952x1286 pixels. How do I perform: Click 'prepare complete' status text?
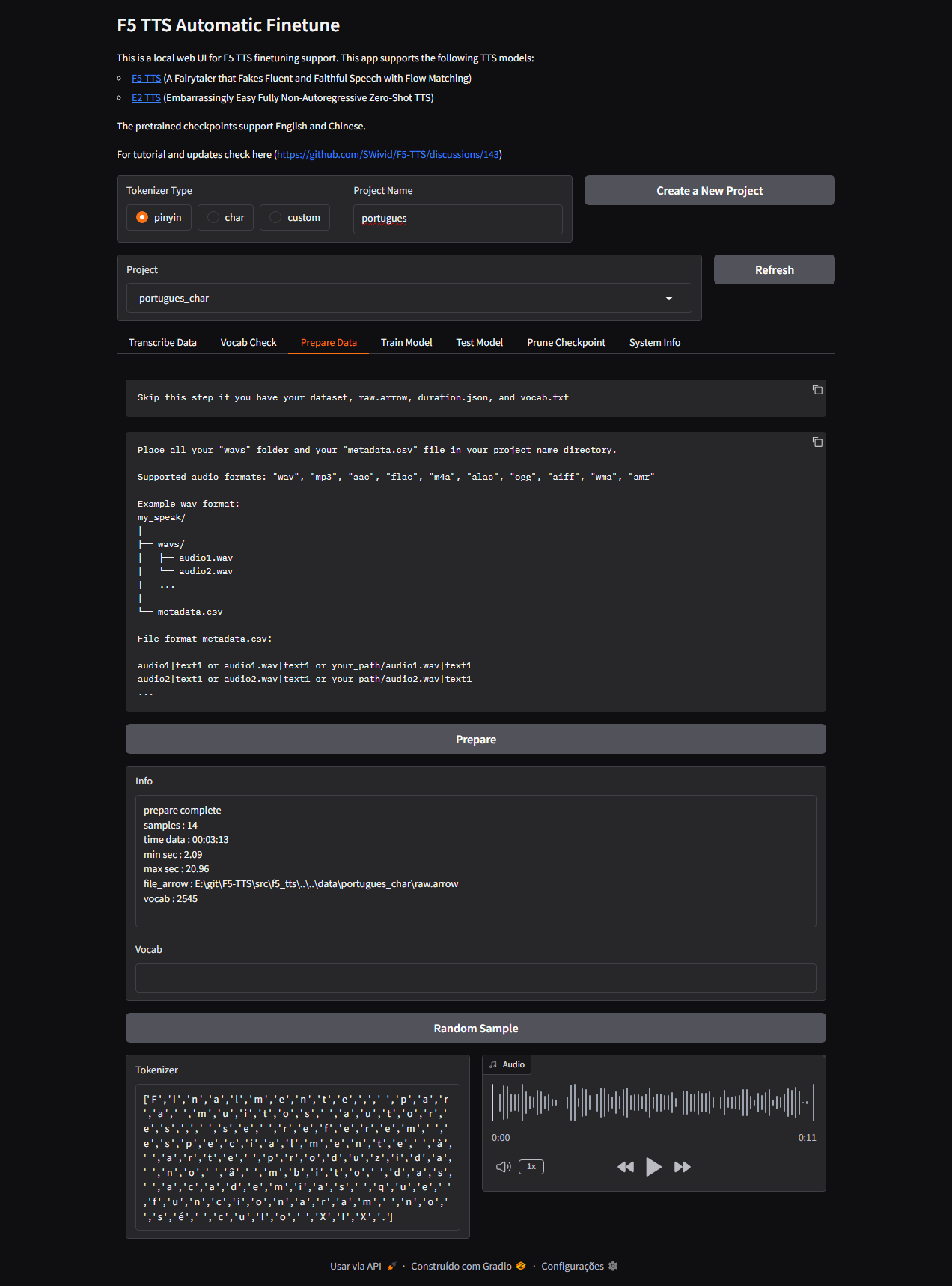pyautogui.click(x=183, y=810)
